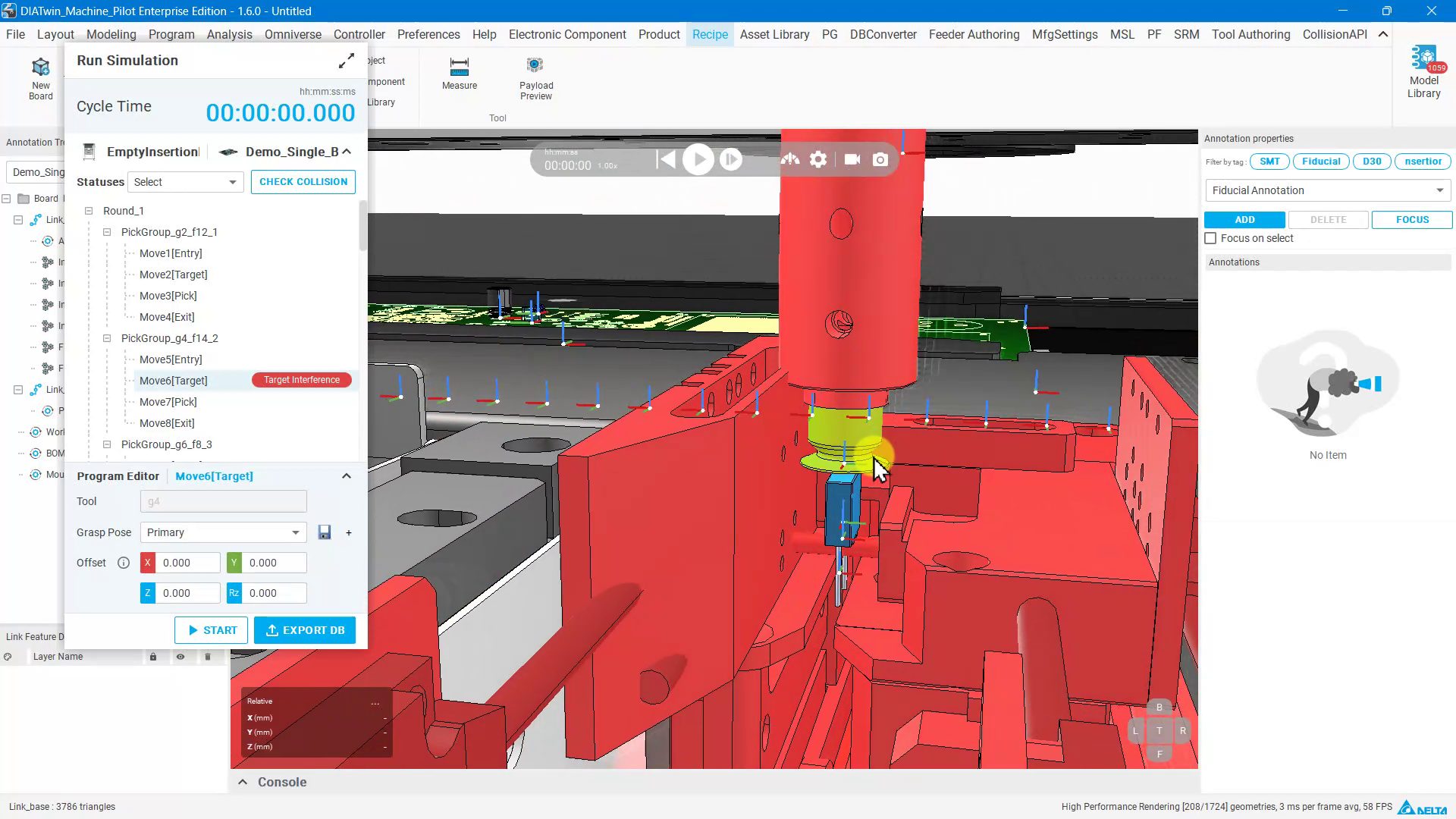Click the EmptyInsertion machine icon
Screen dimensions: 1456x819
coord(89,152)
